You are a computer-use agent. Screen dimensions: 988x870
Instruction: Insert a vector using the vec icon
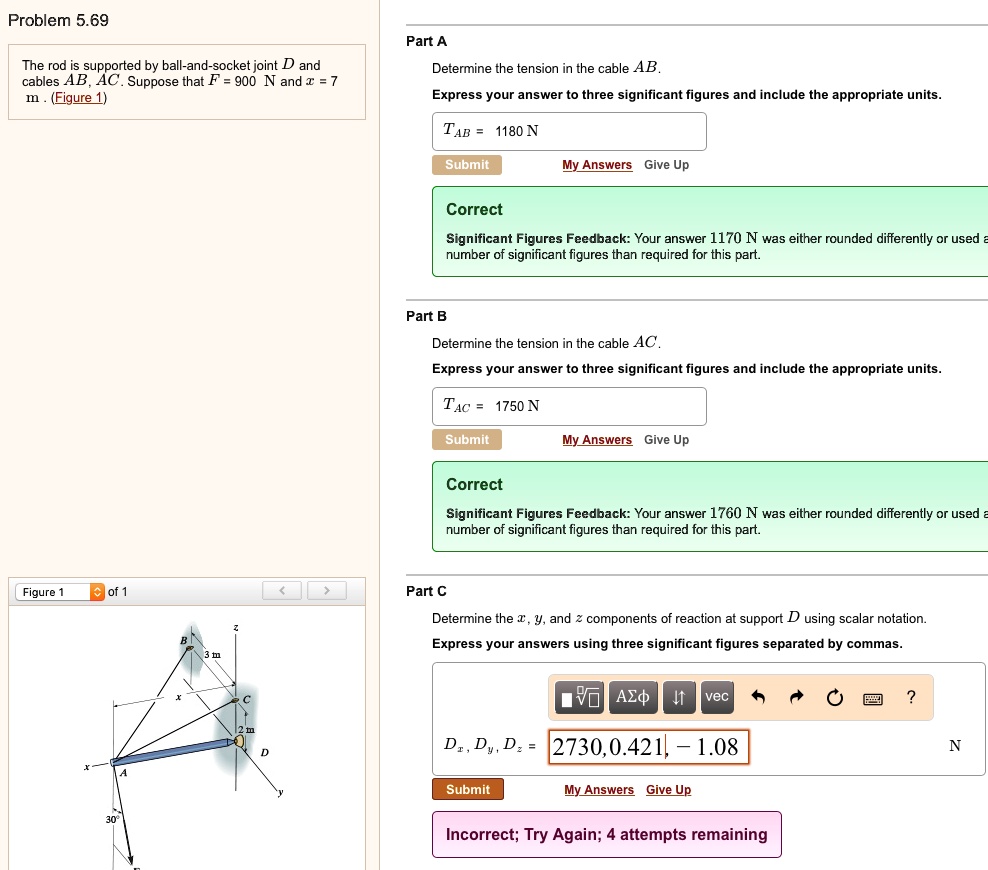coord(716,697)
